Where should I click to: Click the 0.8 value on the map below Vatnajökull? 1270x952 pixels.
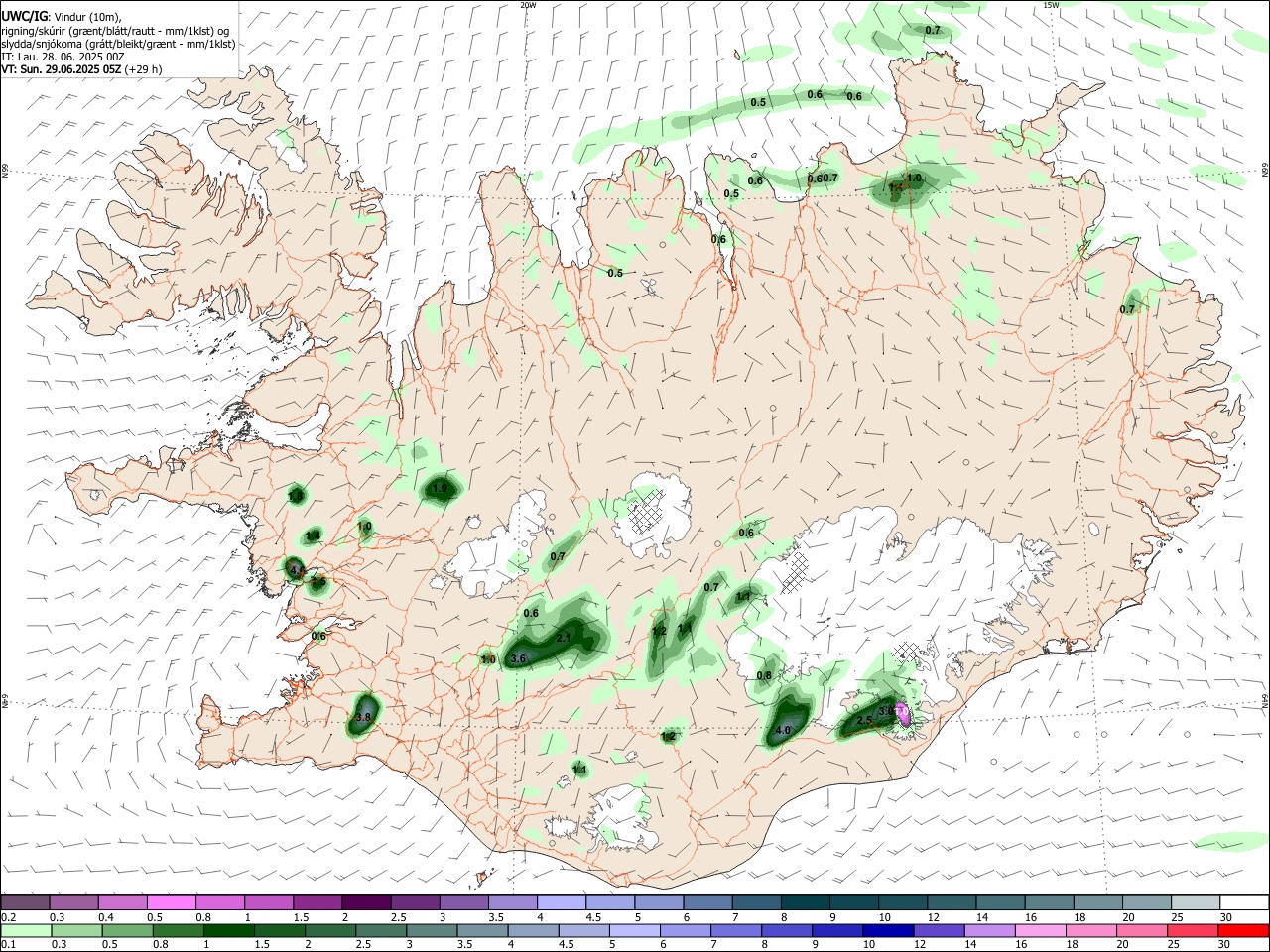click(764, 676)
